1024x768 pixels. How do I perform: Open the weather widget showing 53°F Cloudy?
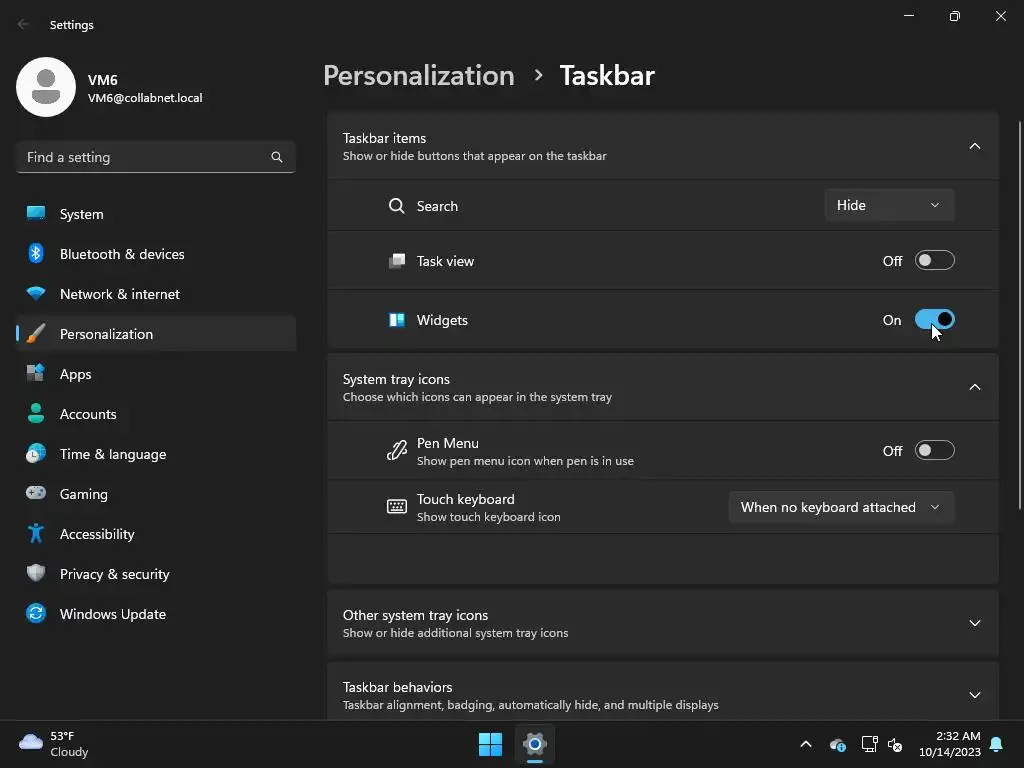pos(54,744)
